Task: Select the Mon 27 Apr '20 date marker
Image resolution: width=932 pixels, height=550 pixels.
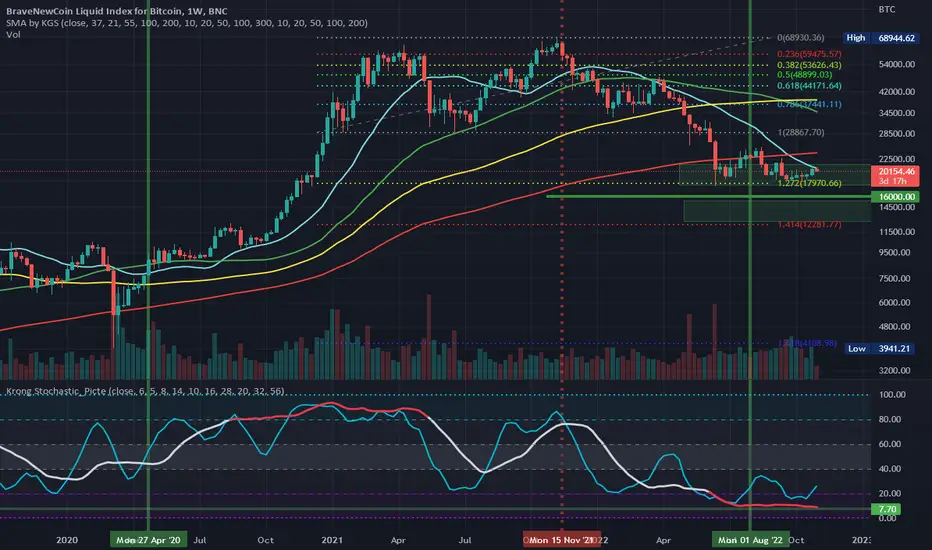Action: tap(148, 540)
